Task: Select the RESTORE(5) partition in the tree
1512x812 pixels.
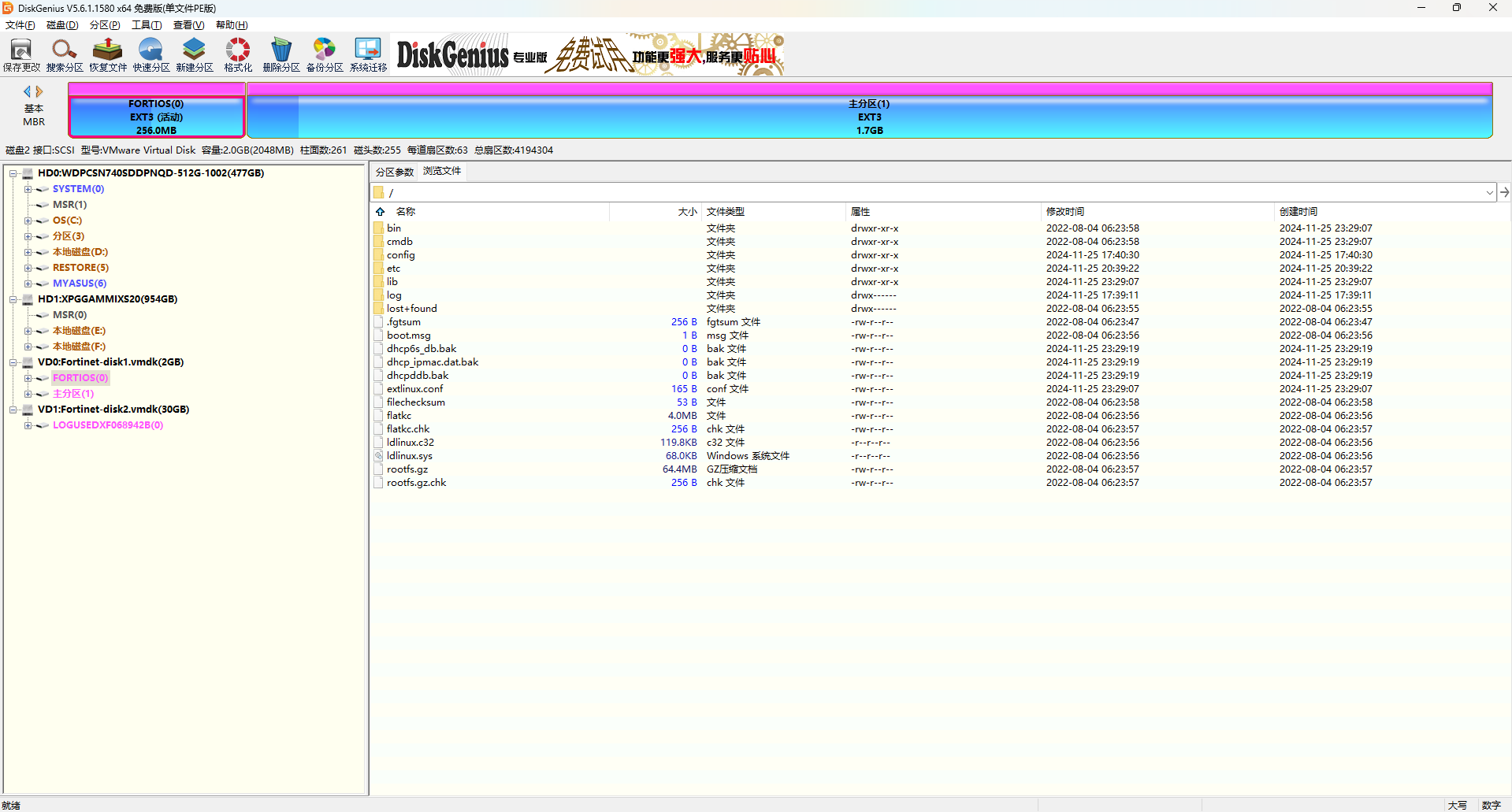Action: [x=80, y=268]
